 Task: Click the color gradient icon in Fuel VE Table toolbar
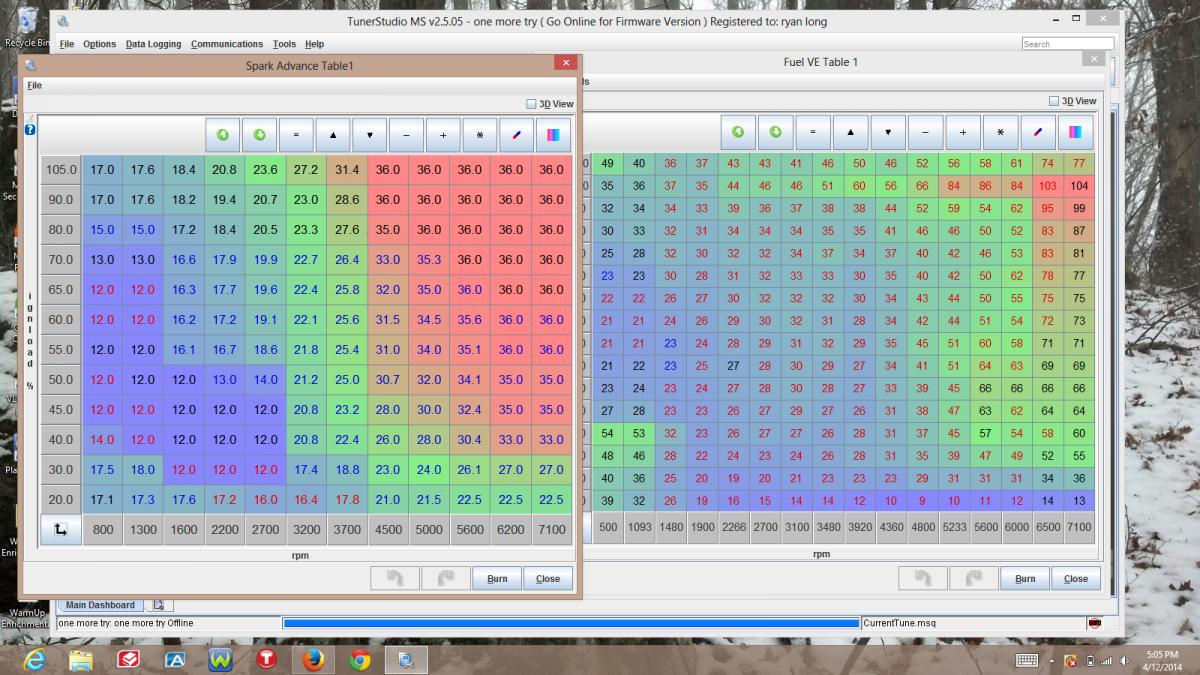(1075, 132)
